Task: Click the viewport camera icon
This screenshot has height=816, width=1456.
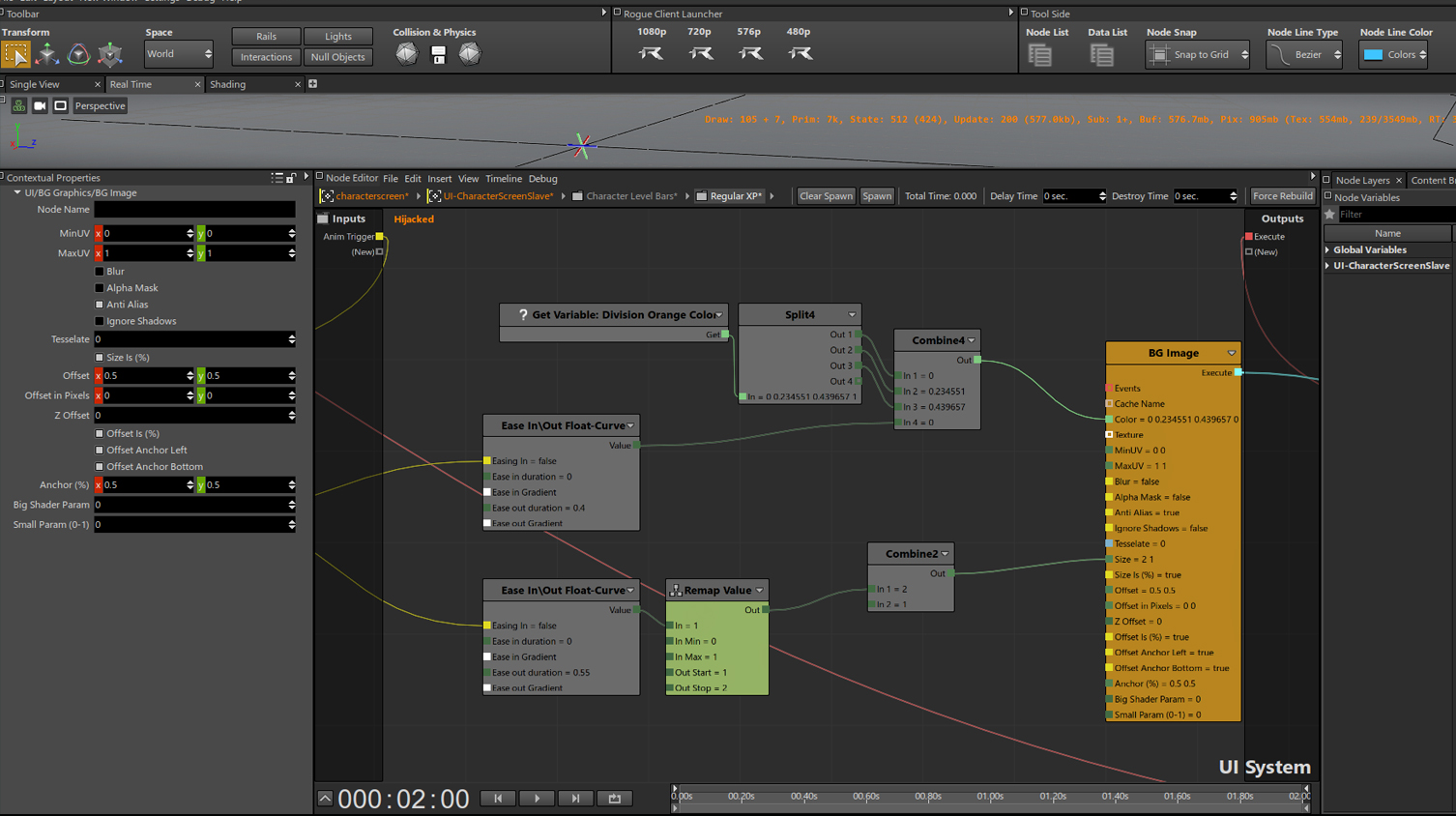Action: (x=40, y=105)
